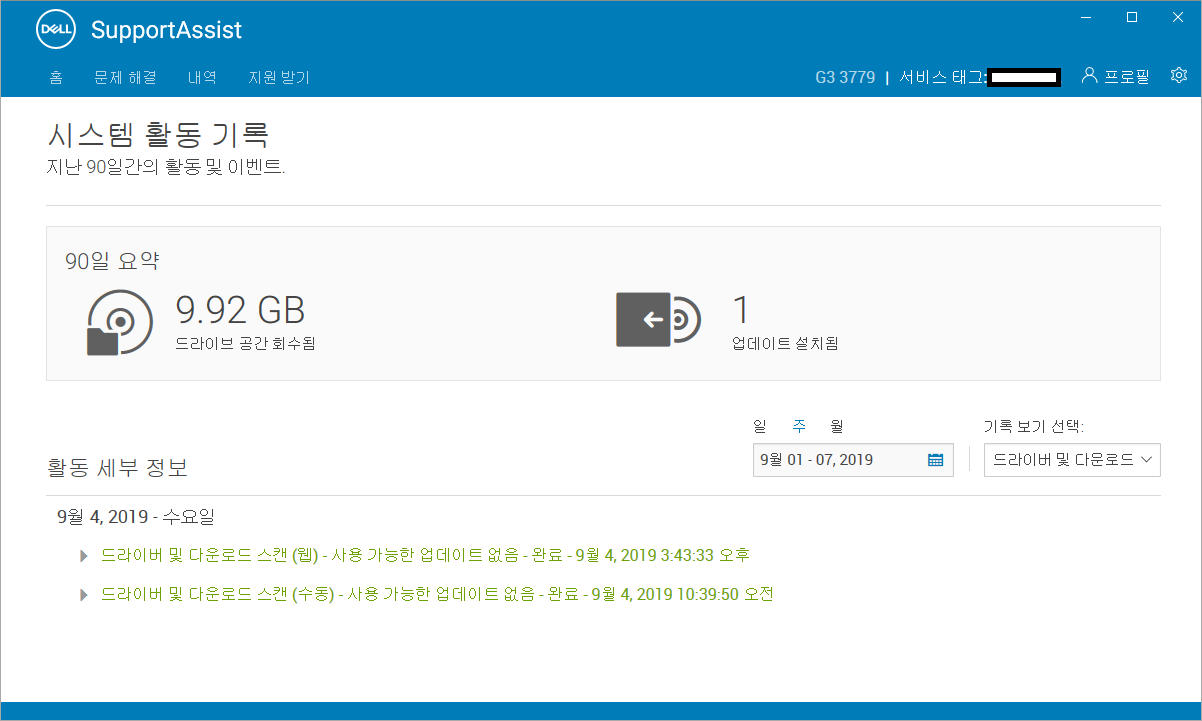Click the SupportAssist app title
Screen dimensions: 1202x721
click(166, 30)
